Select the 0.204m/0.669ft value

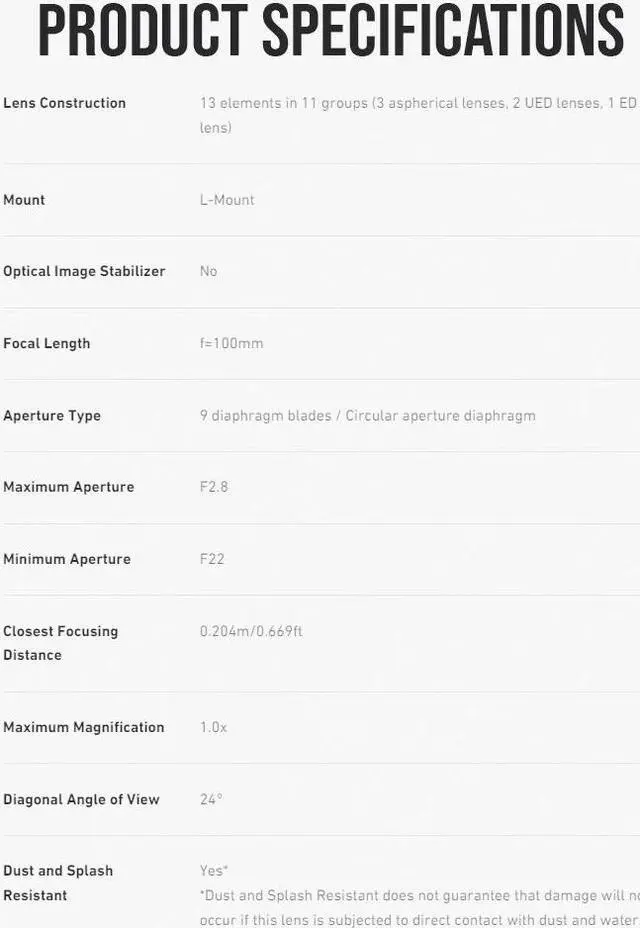(251, 631)
